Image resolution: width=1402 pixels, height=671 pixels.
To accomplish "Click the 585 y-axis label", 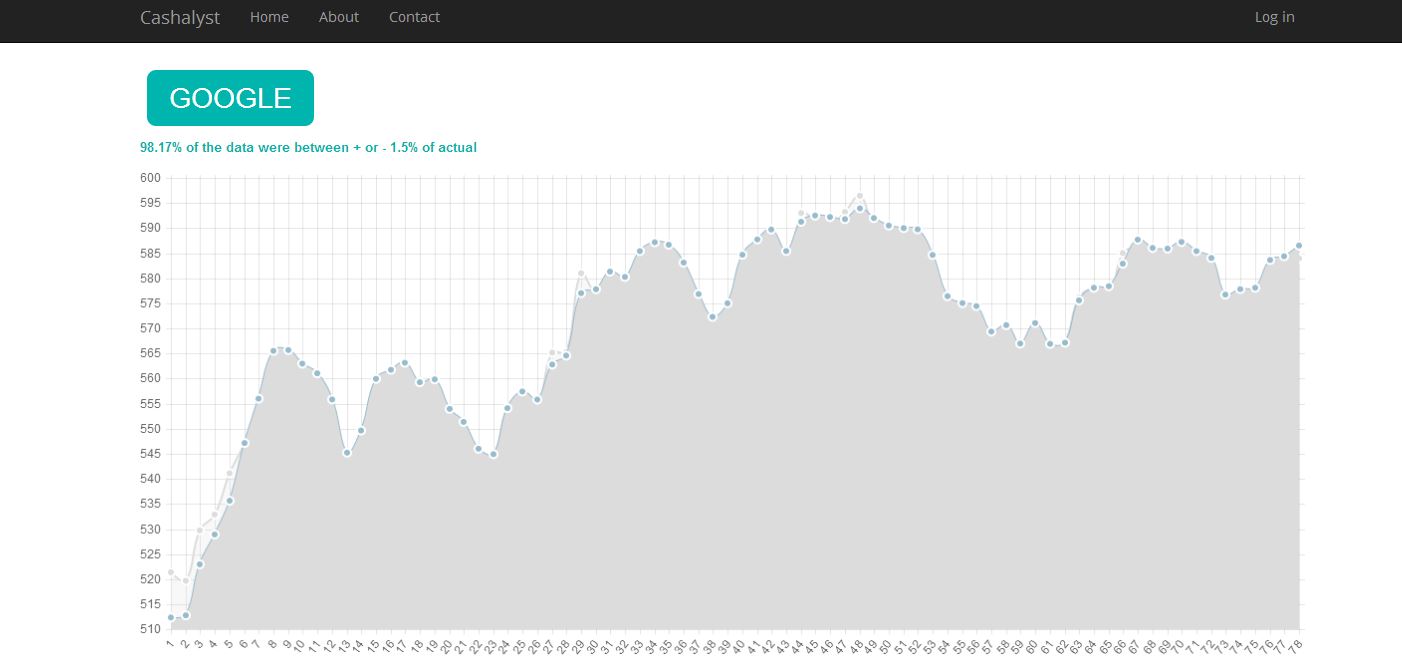I will [x=150, y=253].
